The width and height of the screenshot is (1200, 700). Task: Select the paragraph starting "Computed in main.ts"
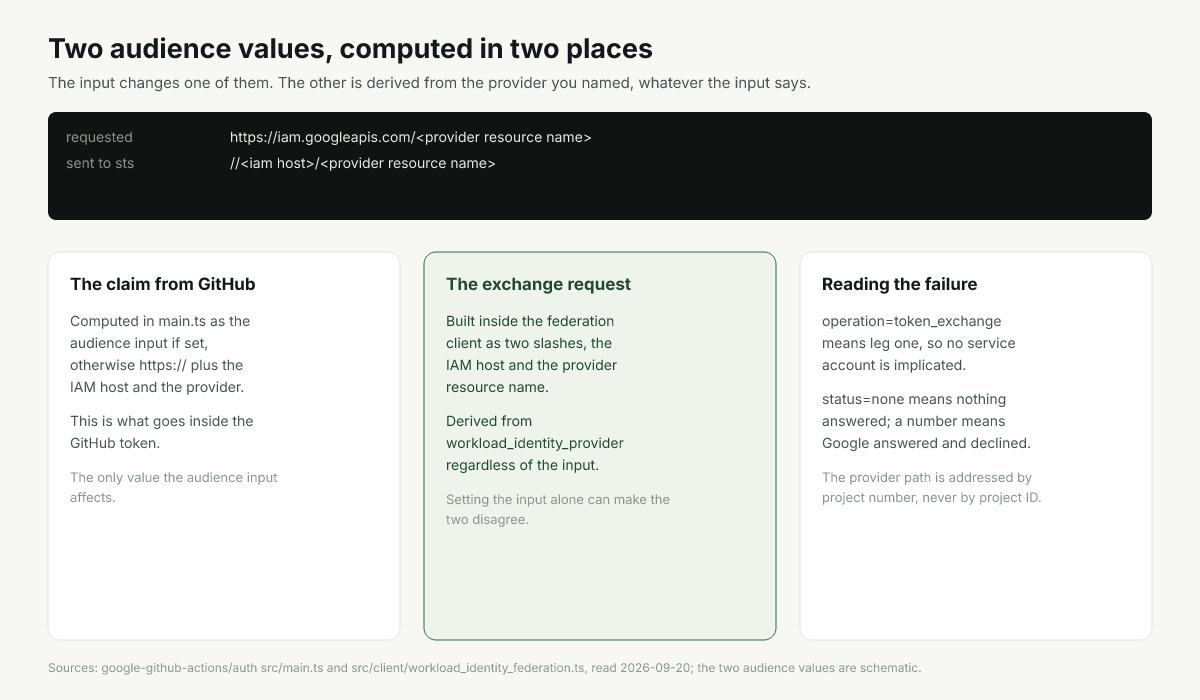160,354
